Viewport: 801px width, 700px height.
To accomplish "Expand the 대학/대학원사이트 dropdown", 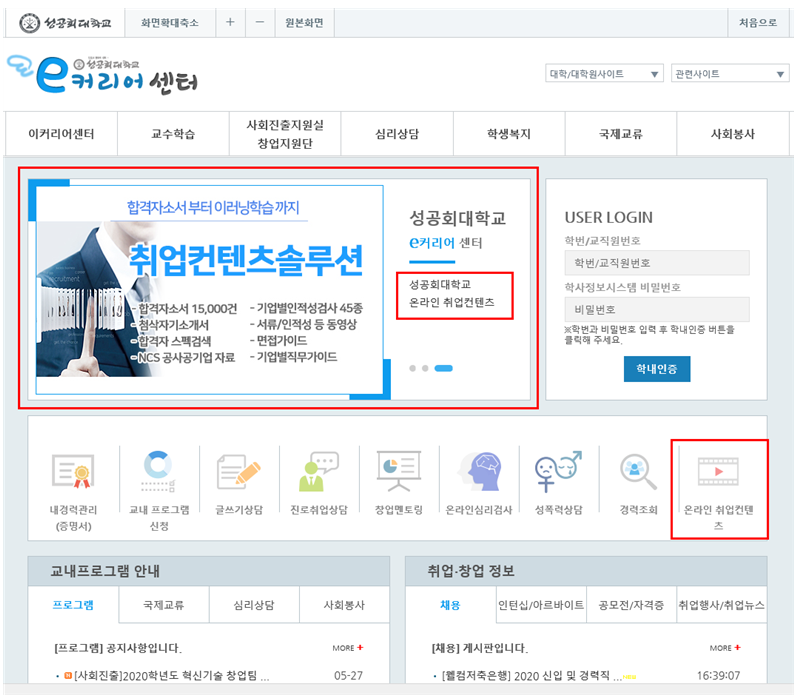I will [x=604, y=74].
